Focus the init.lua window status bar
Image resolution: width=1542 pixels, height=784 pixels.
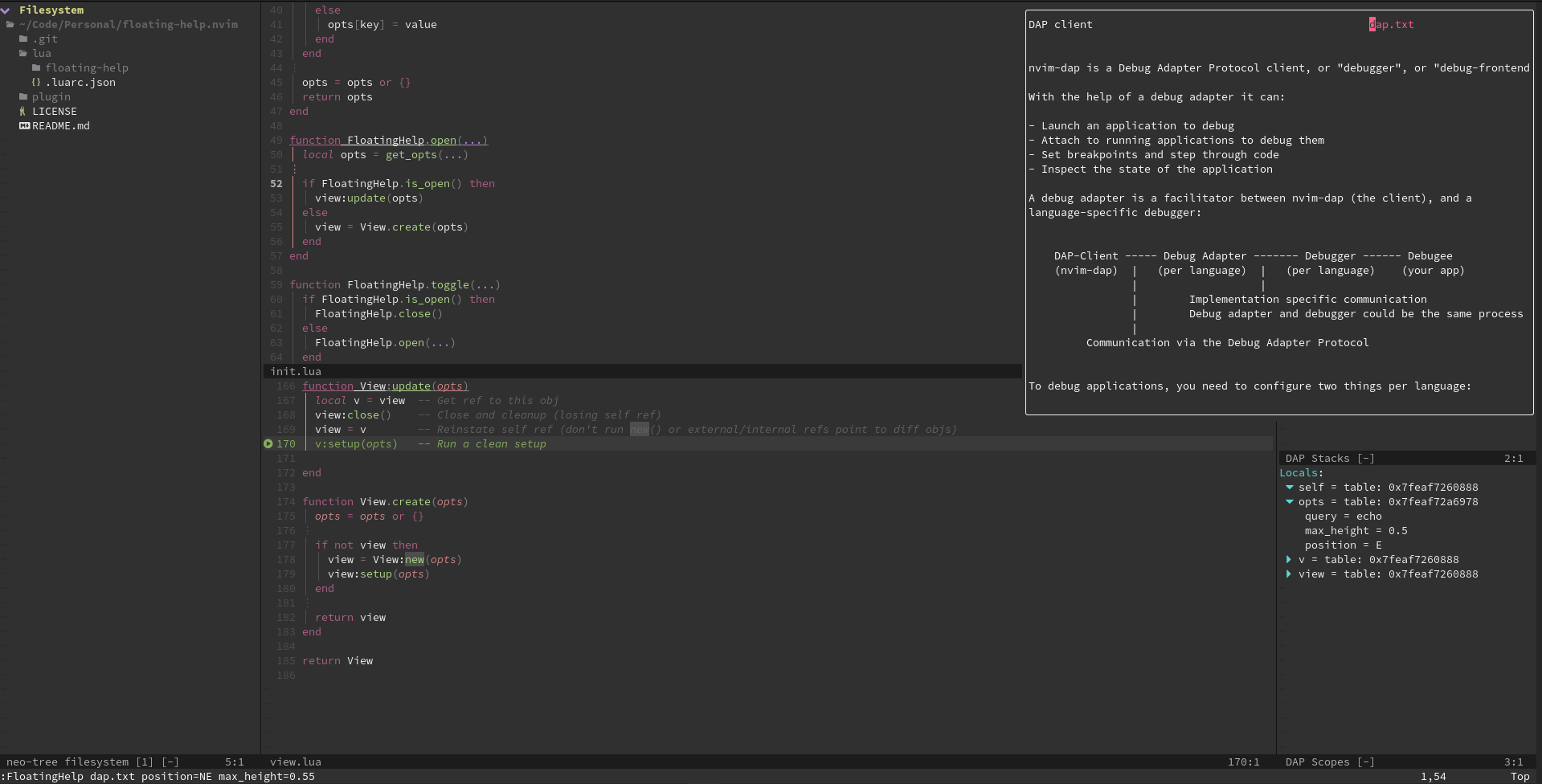(x=643, y=371)
